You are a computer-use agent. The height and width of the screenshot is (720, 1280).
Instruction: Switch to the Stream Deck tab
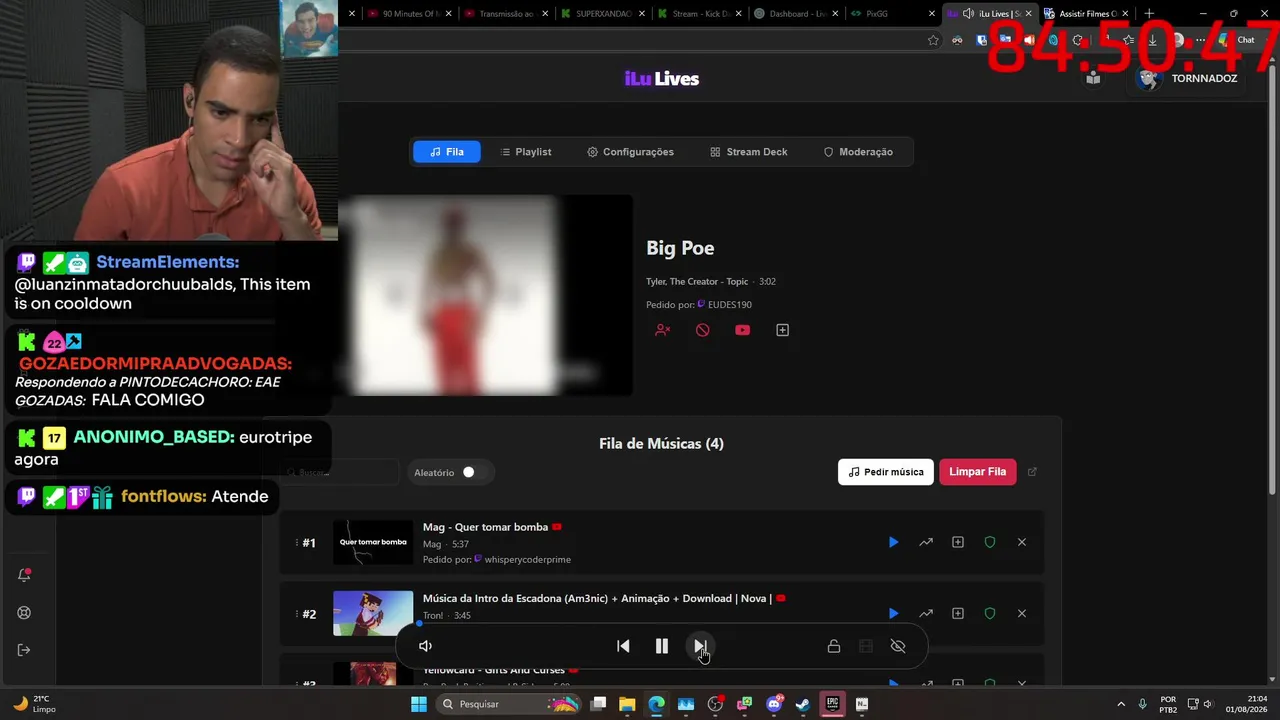[749, 152]
